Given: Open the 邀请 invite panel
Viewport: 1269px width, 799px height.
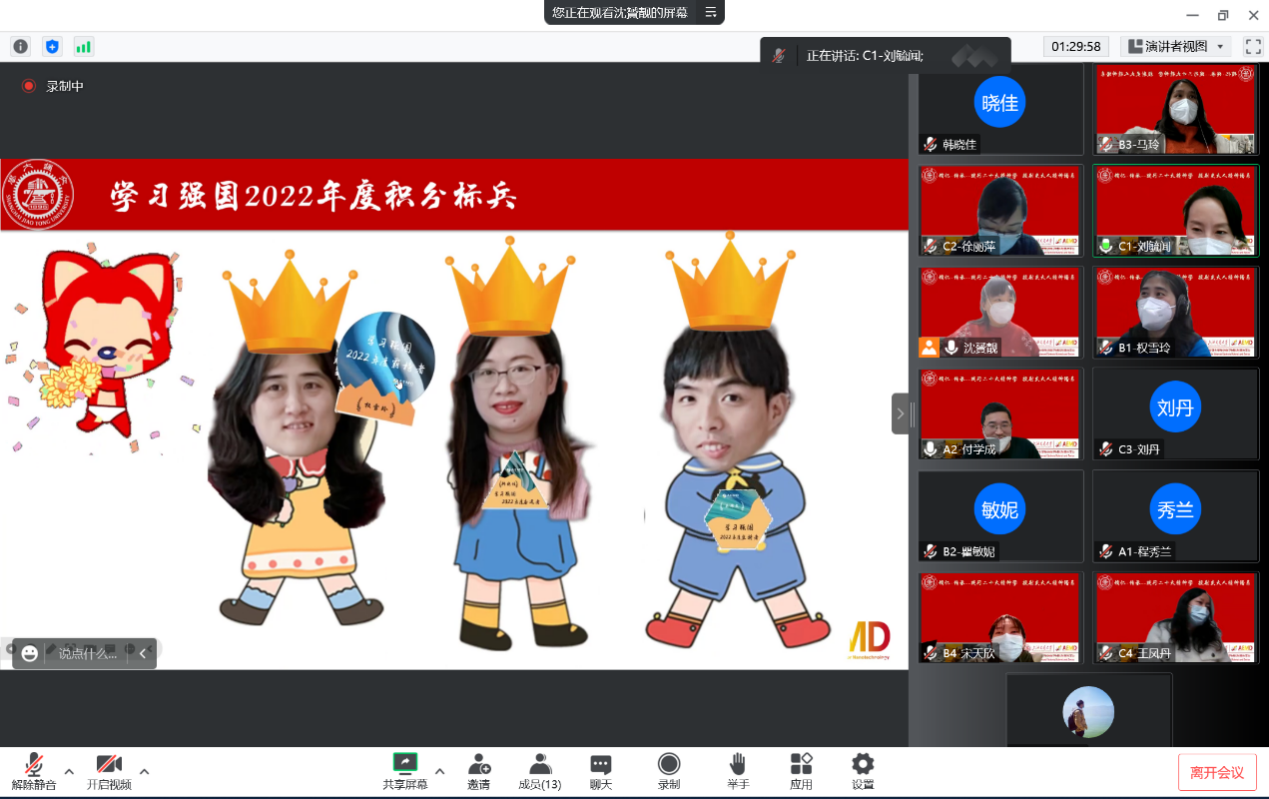Looking at the screenshot, I should [x=479, y=771].
